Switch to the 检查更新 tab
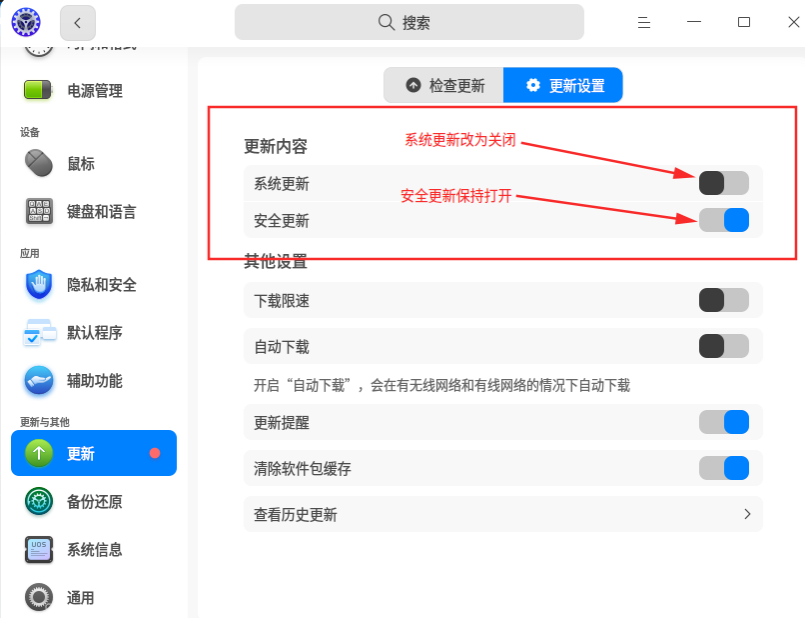Viewport: 805px width, 618px height. (x=444, y=85)
